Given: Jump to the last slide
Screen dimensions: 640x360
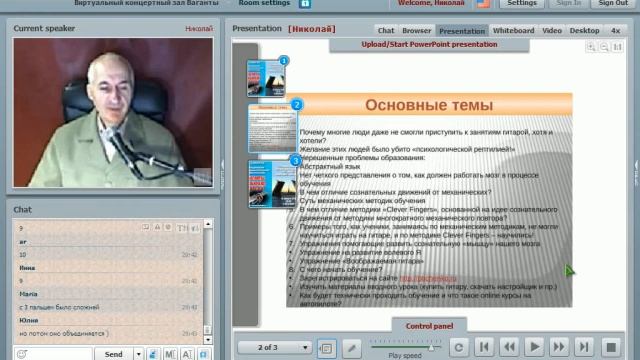Looking at the screenshot, I should 584,347.
